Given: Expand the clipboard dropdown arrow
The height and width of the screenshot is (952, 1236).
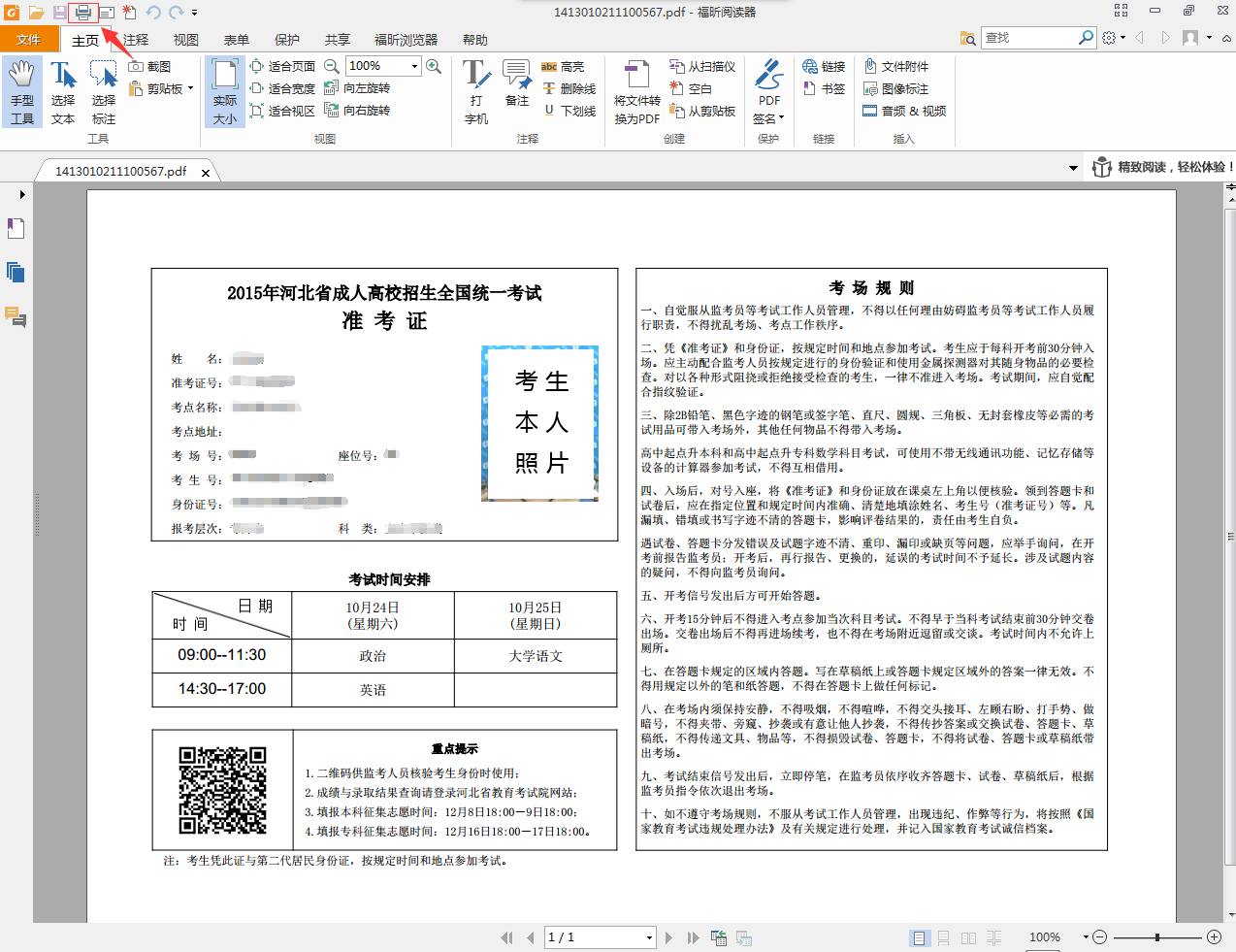Looking at the screenshot, I should coord(190,88).
